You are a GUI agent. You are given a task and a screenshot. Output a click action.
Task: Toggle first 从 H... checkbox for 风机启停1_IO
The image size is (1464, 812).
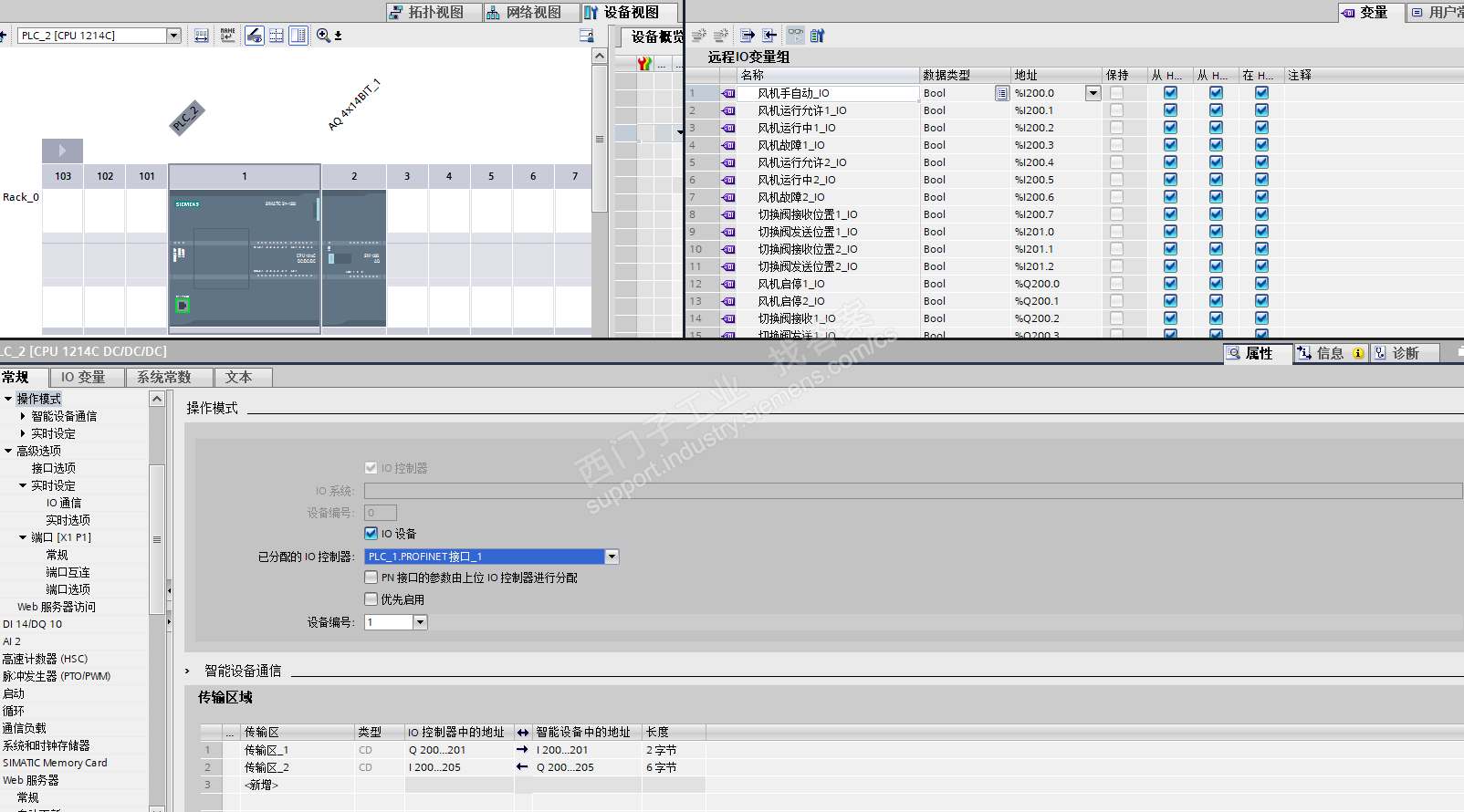(1170, 284)
